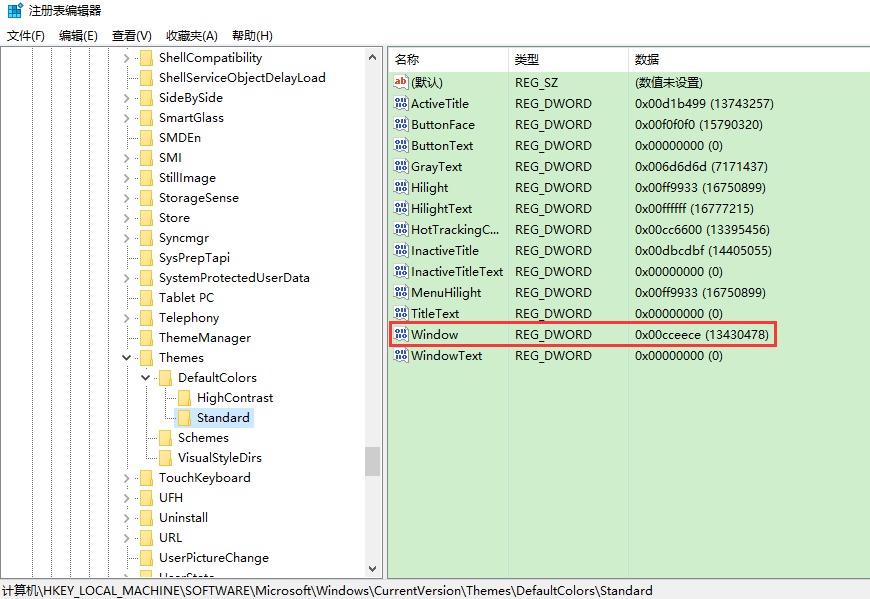870x599 pixels.
Task: Collapse the DefaultColors tree node
Action: click(x=145, y=378)
